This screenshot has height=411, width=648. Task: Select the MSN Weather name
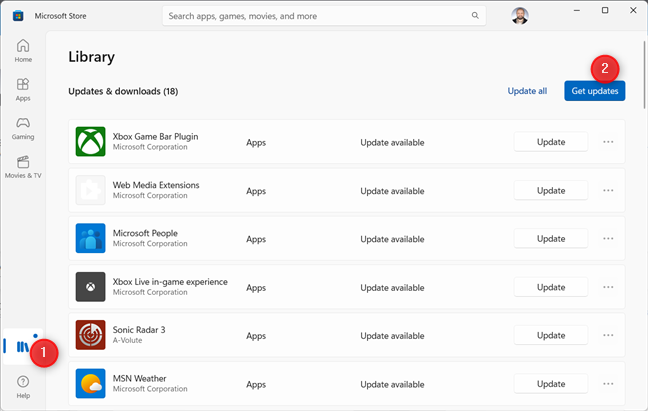[139, 378]
